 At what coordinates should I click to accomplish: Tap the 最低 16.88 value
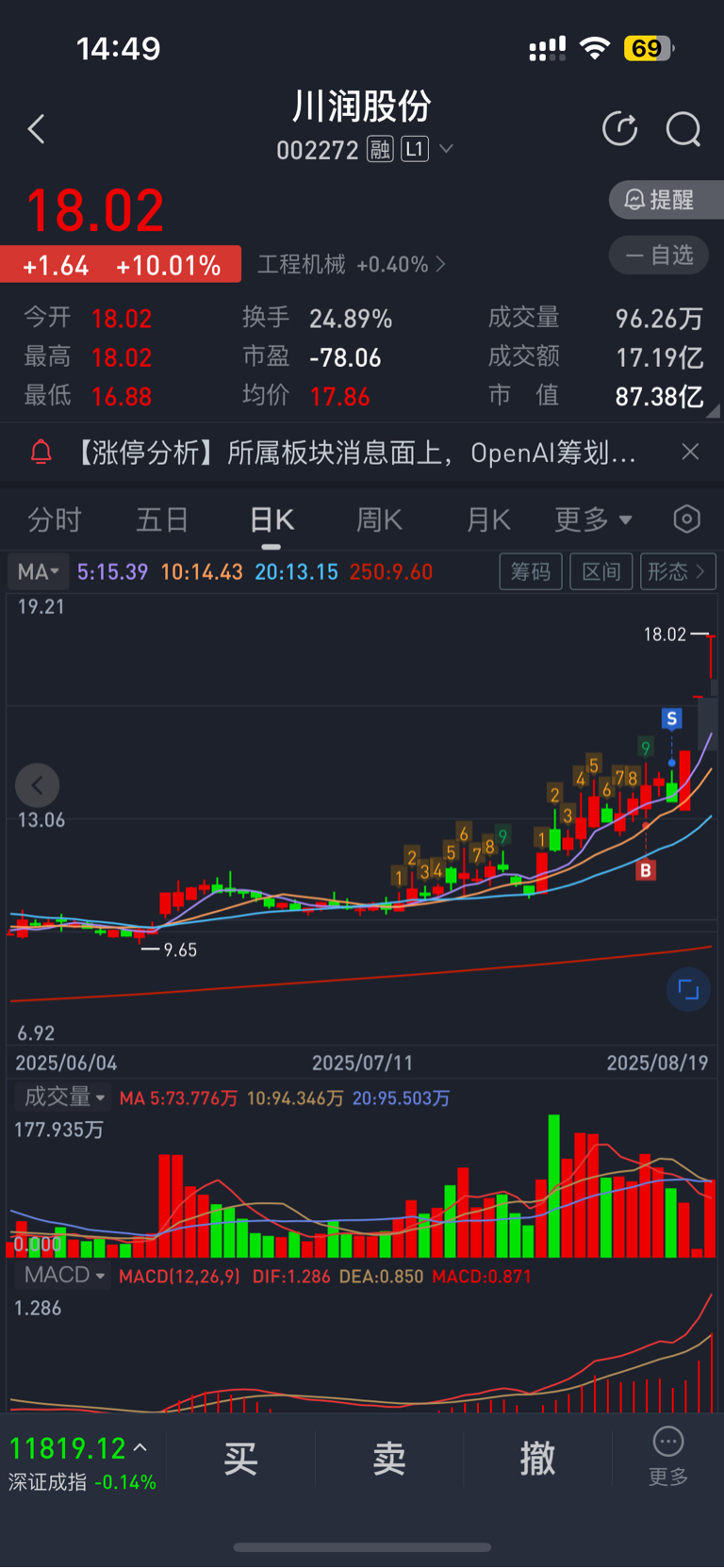pyautogui.click(x=122, y=396)
